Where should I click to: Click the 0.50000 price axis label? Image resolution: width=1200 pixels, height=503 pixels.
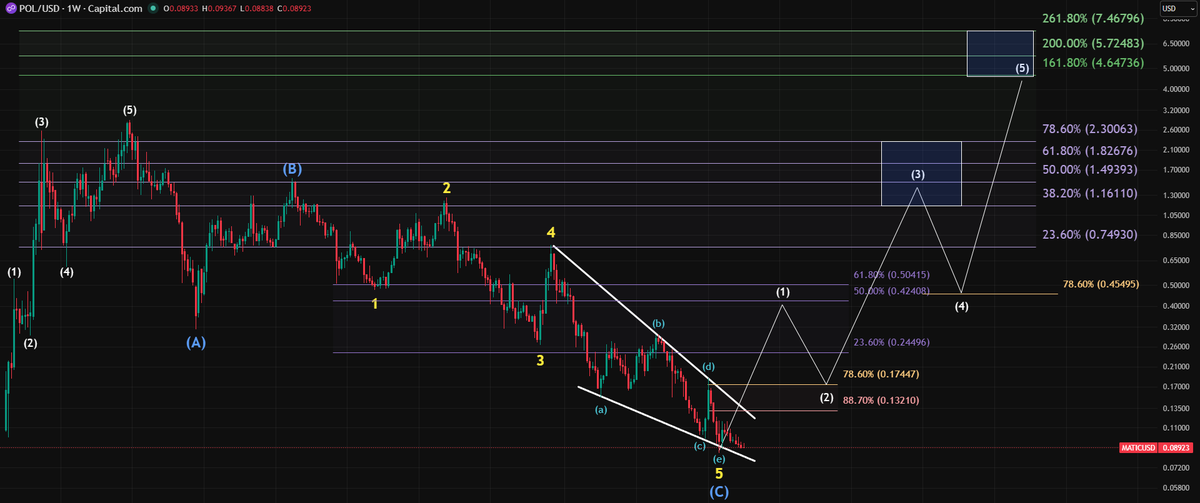pos(1177,285)
